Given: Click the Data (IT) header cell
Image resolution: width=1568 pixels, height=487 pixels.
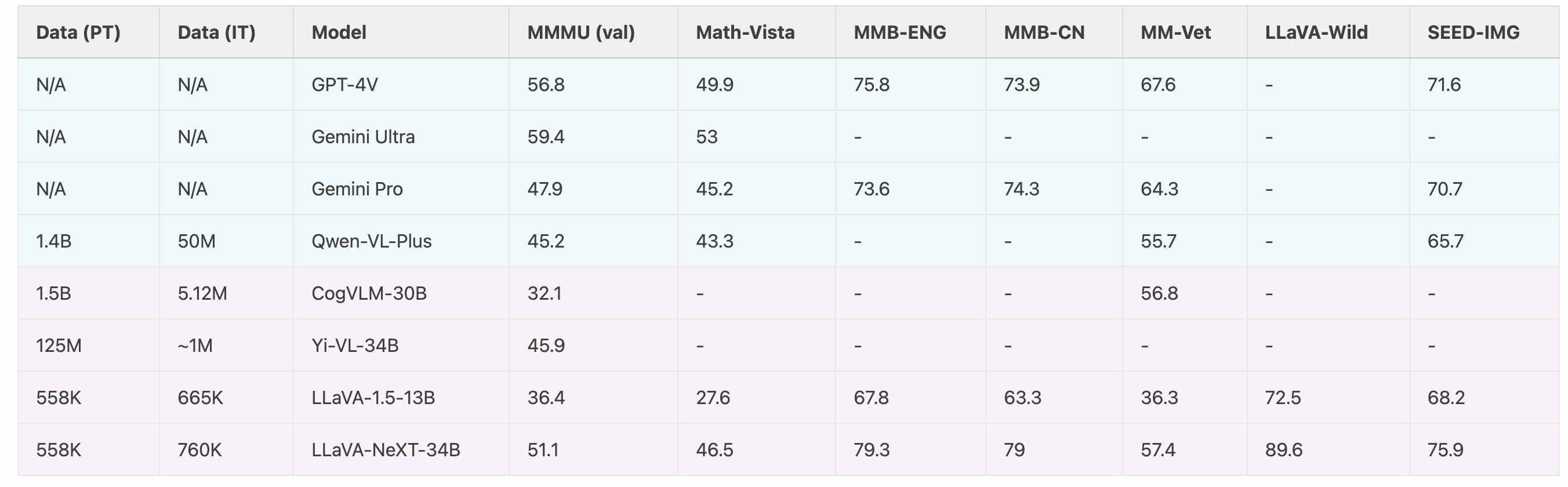Looking at the screenshot, I should coord(216,32).
